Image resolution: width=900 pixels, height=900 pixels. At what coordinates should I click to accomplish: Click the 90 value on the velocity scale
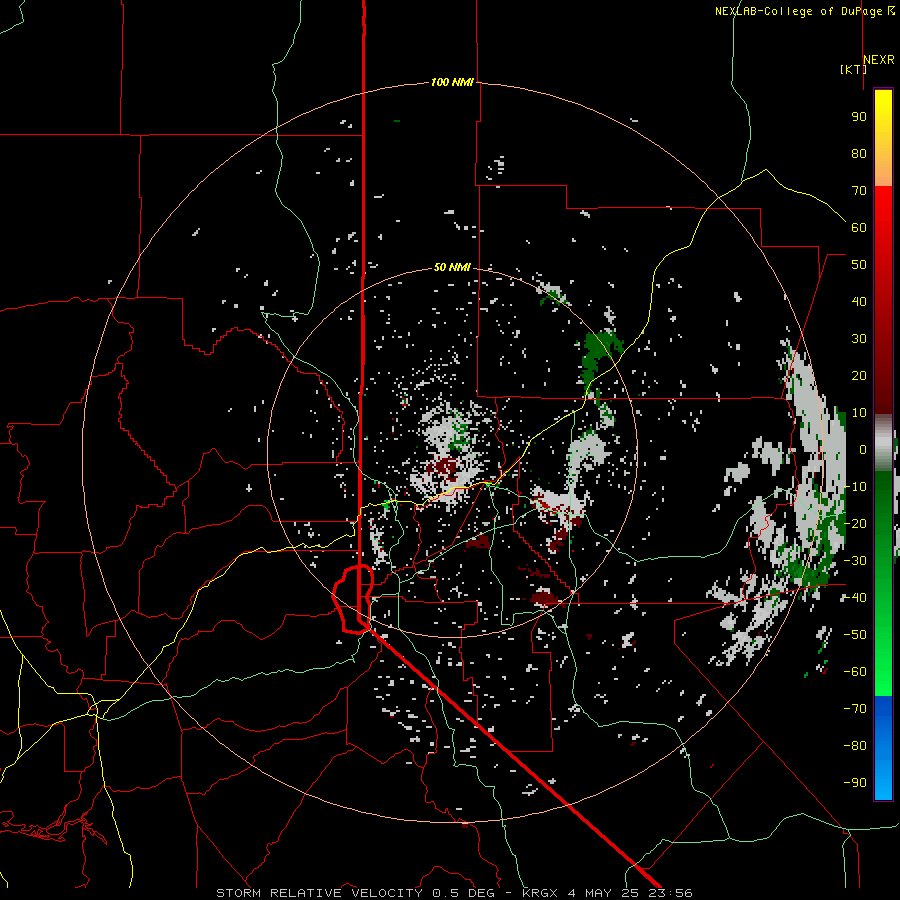pyautogui.click(x=859, y=117)
